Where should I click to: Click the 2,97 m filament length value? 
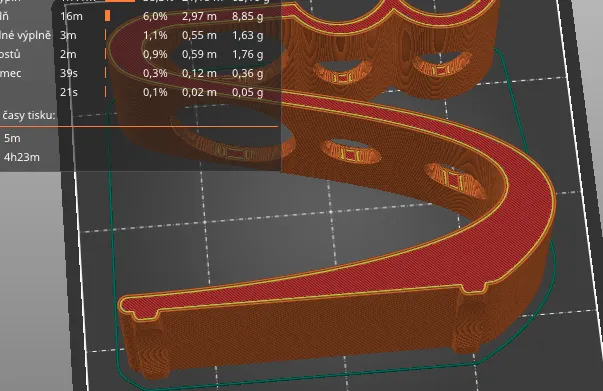click(x=199, y=16)
